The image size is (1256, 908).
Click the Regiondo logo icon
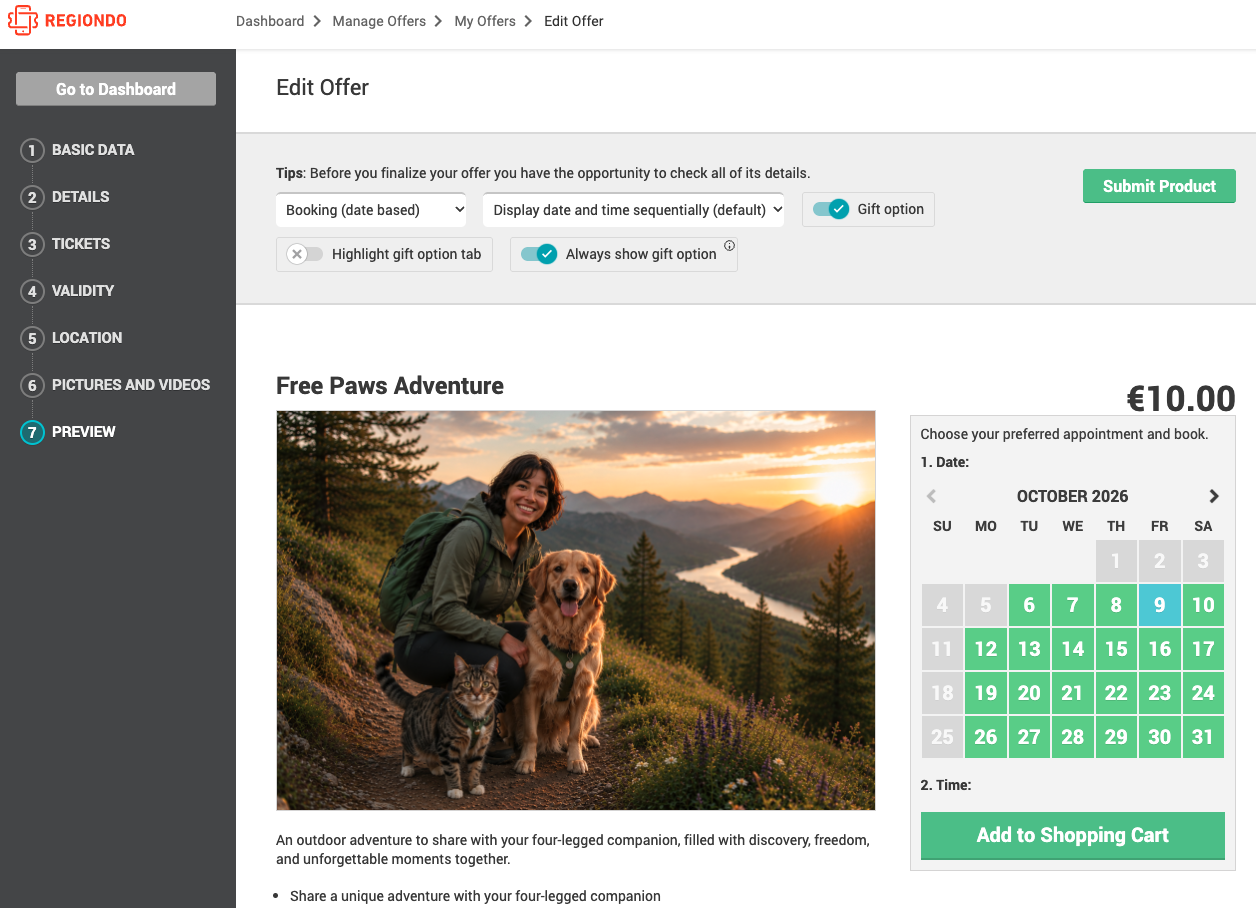coord(22,20)
